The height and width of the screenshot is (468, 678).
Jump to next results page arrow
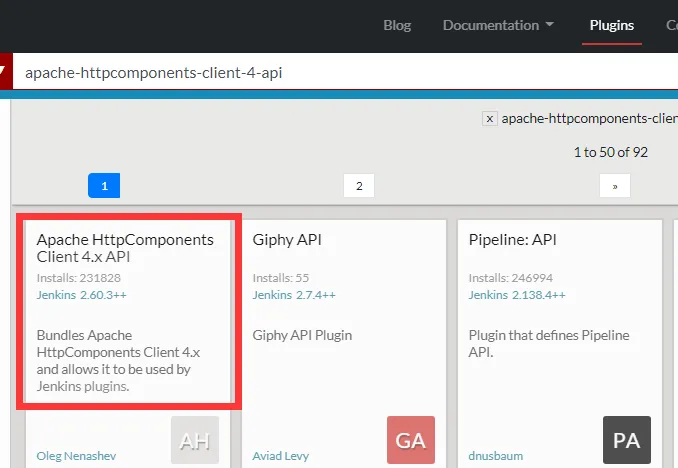[615, 185]
